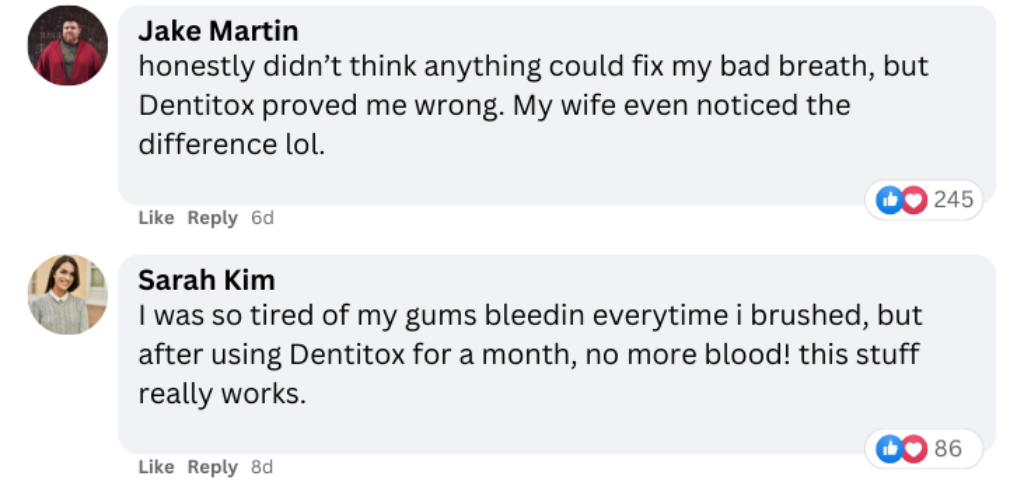
Task: Click thumbs-up reaction icon on Sarah's comment
Action: tap(889, 449)
